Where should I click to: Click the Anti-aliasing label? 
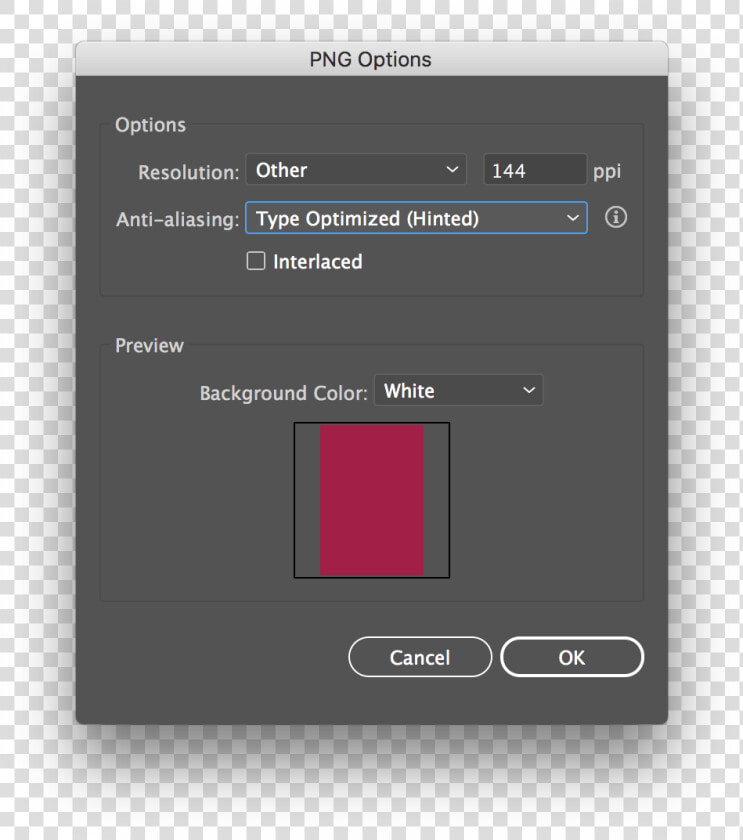tap(178, 219)
